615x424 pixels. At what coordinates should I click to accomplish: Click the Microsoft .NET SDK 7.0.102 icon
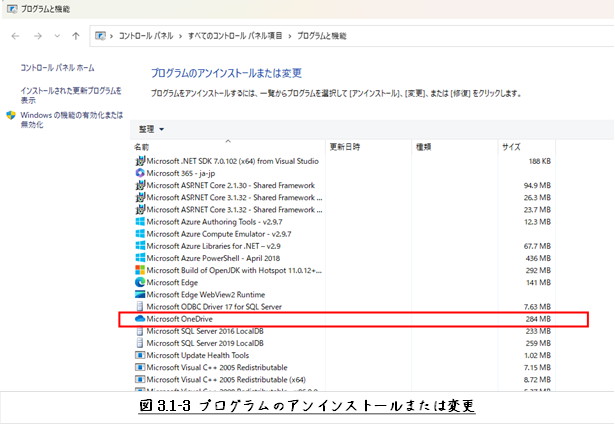[140, 161]
